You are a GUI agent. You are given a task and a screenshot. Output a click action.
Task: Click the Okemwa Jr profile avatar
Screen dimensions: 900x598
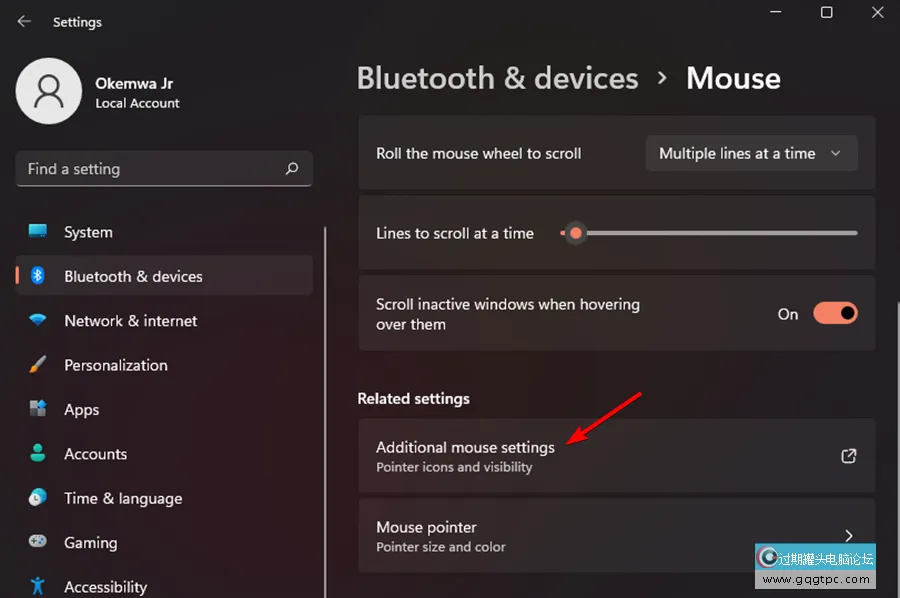pyautogui.click(x=48, y=91)
